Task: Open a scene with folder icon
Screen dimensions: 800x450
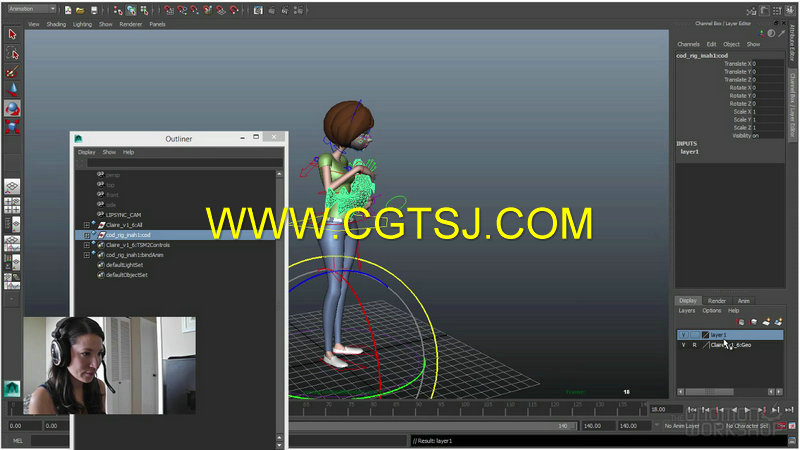Action: click(x=80, y=10)
